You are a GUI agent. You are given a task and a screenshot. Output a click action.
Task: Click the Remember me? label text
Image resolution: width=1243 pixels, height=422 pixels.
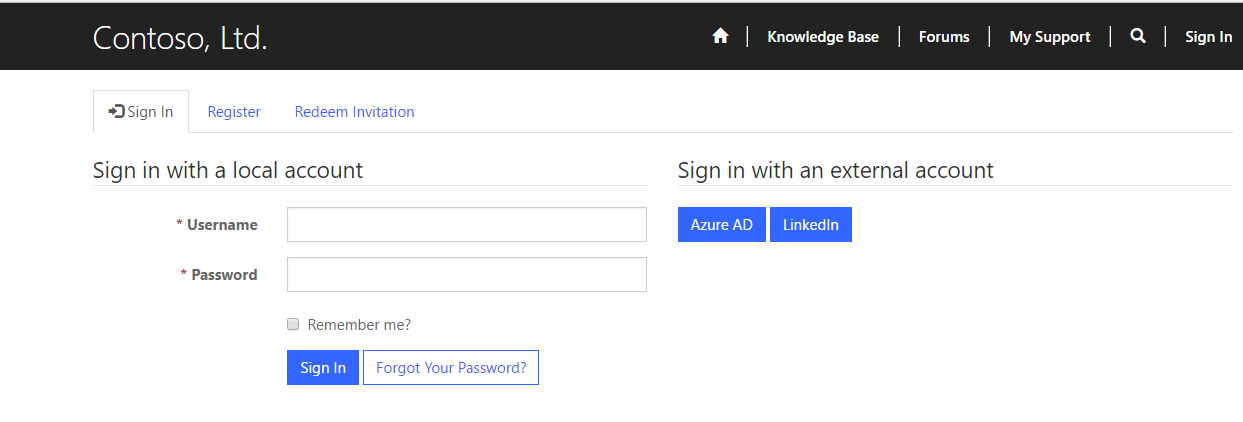[x=359, y=325]
